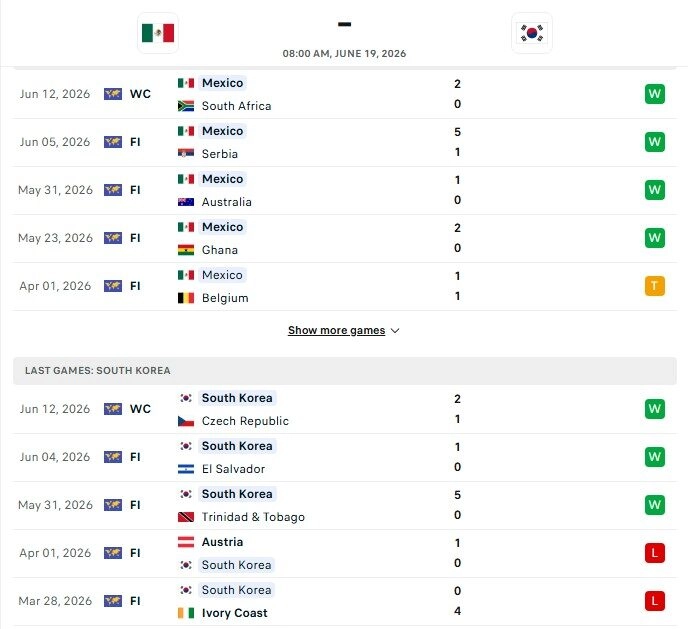The image size is (688, 629).
Task: Click the Mexico team flag in the header
Action: 158,33
